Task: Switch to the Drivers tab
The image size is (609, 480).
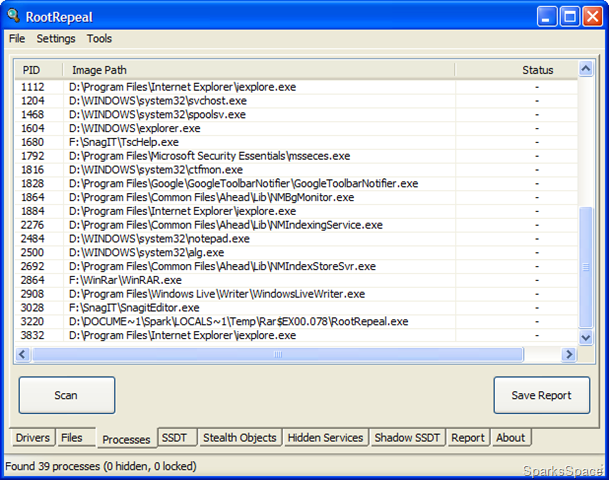Action: 33,438
